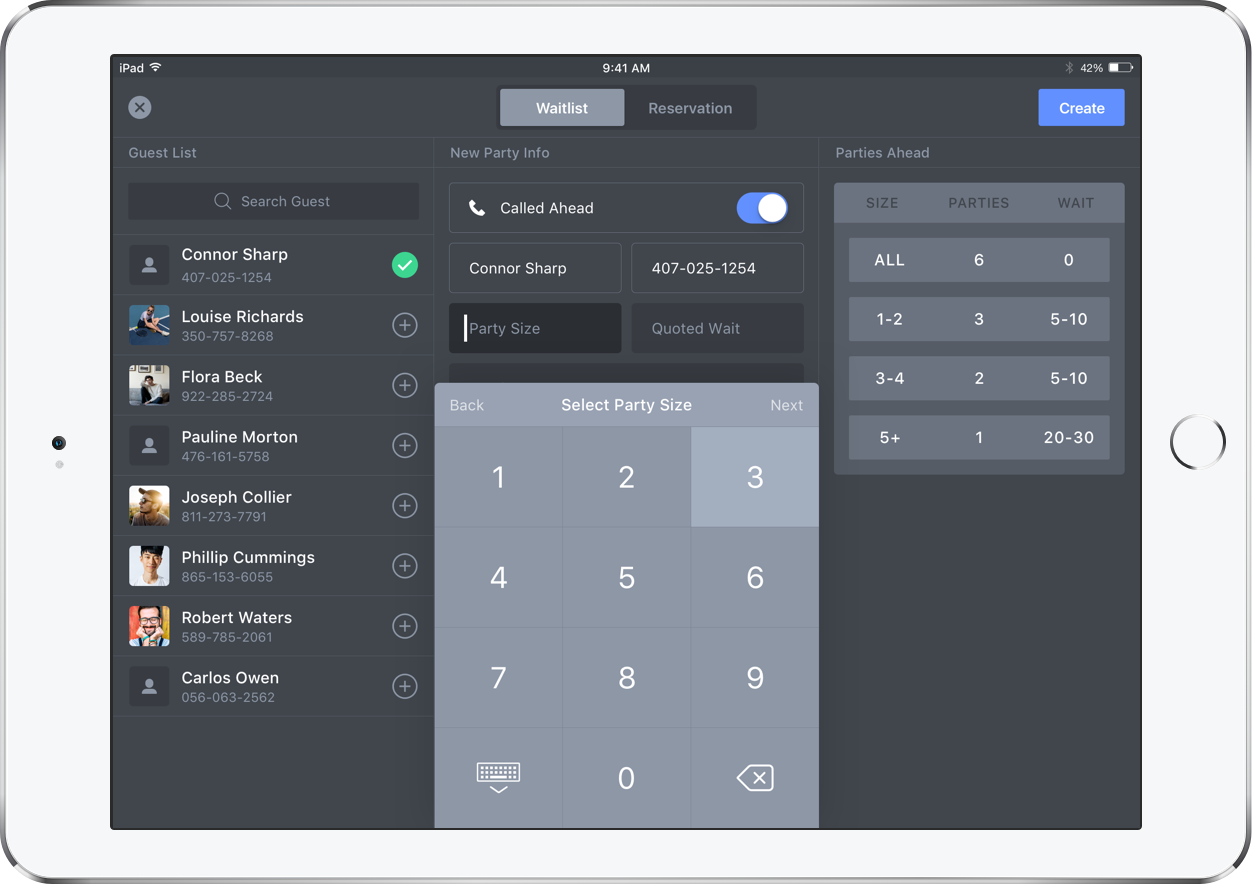
Task: Click the search magnifier icon
Action: pos(223,201)
